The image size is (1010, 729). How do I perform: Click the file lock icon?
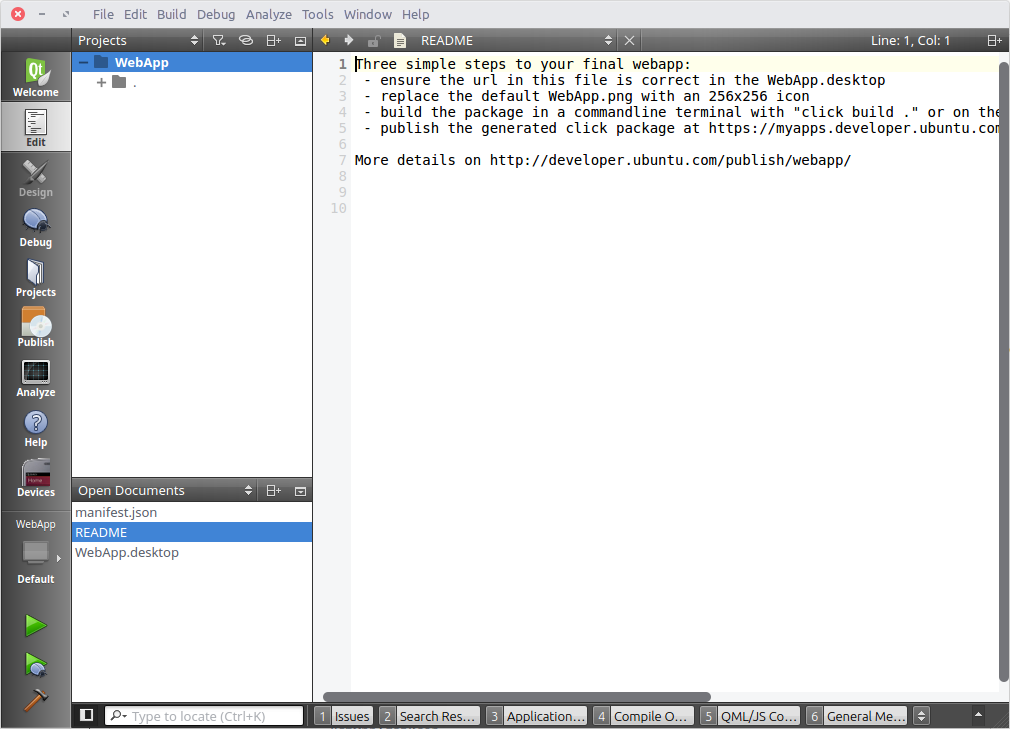374,41
